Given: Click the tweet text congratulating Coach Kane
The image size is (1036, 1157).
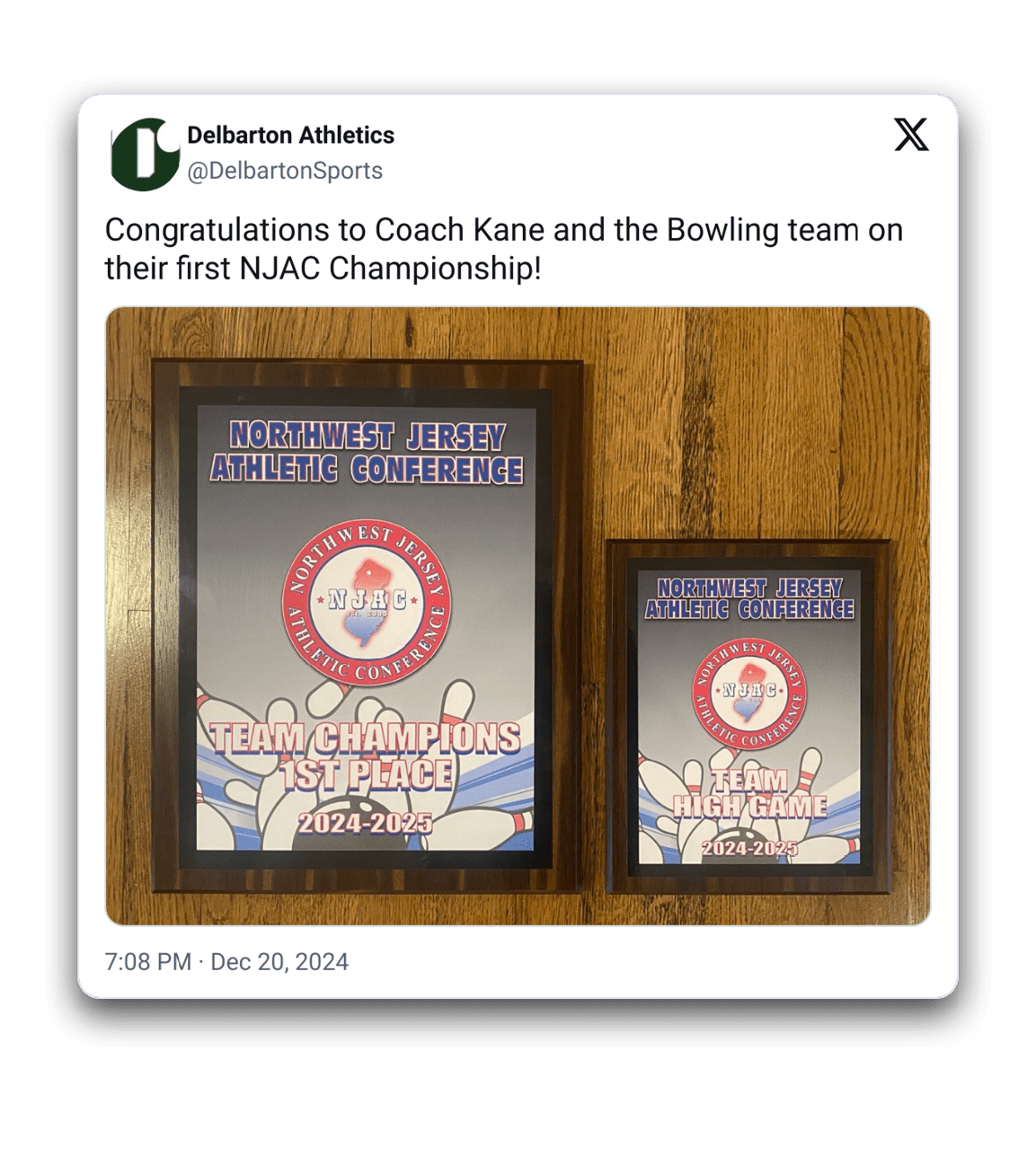Looking at the screenshot, I should pyautogui.click(x=503, y=249).
